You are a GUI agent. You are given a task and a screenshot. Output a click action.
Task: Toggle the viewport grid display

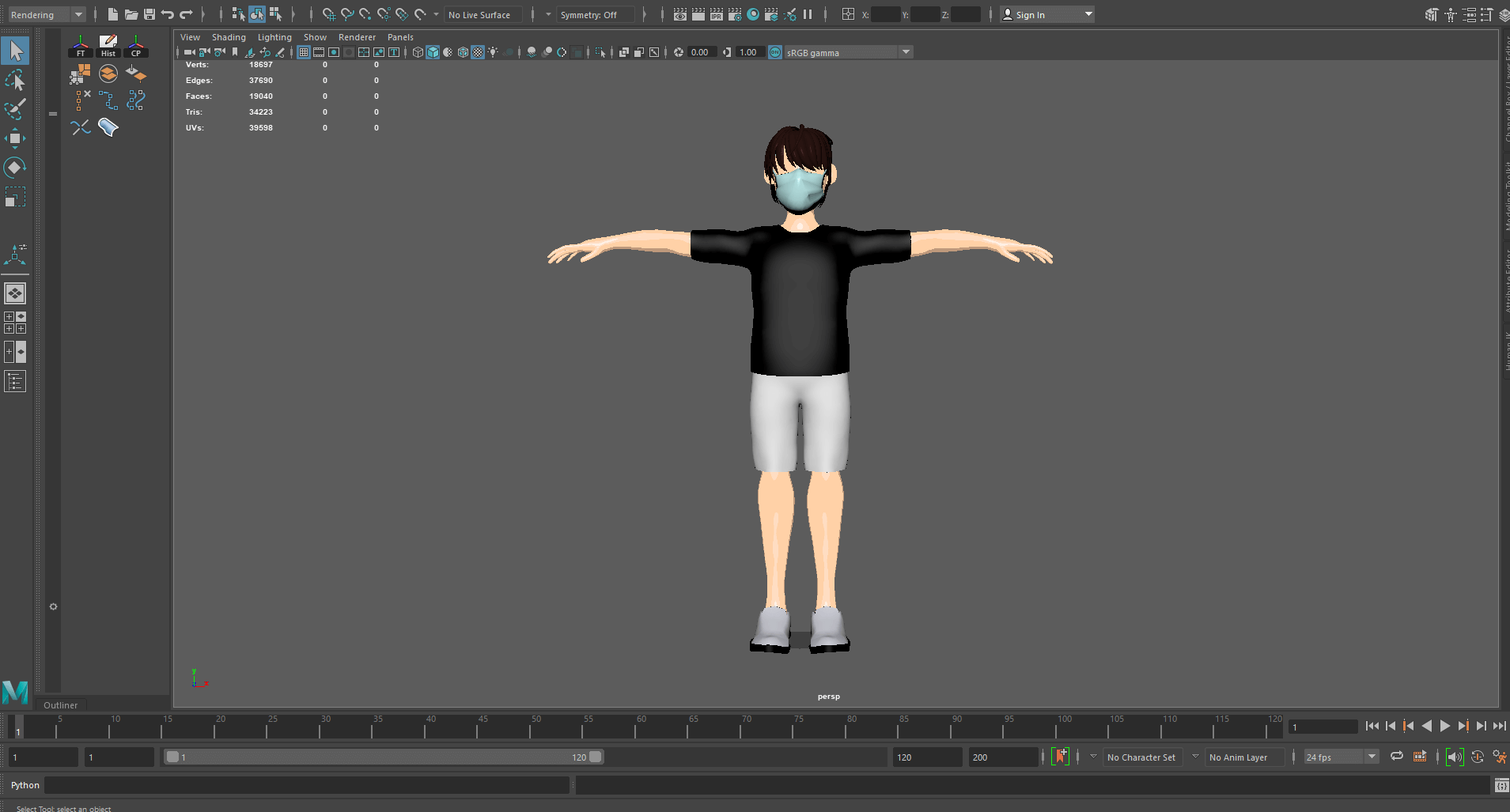pyautogui.click(x=304, y=52)
